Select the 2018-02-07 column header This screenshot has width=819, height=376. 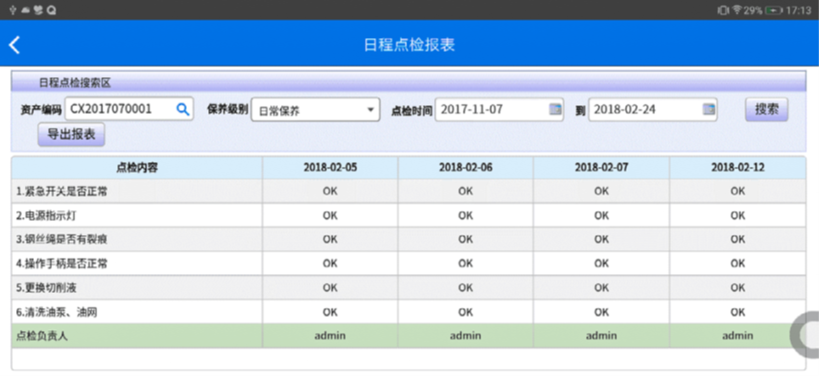click(x=601, y=168)
